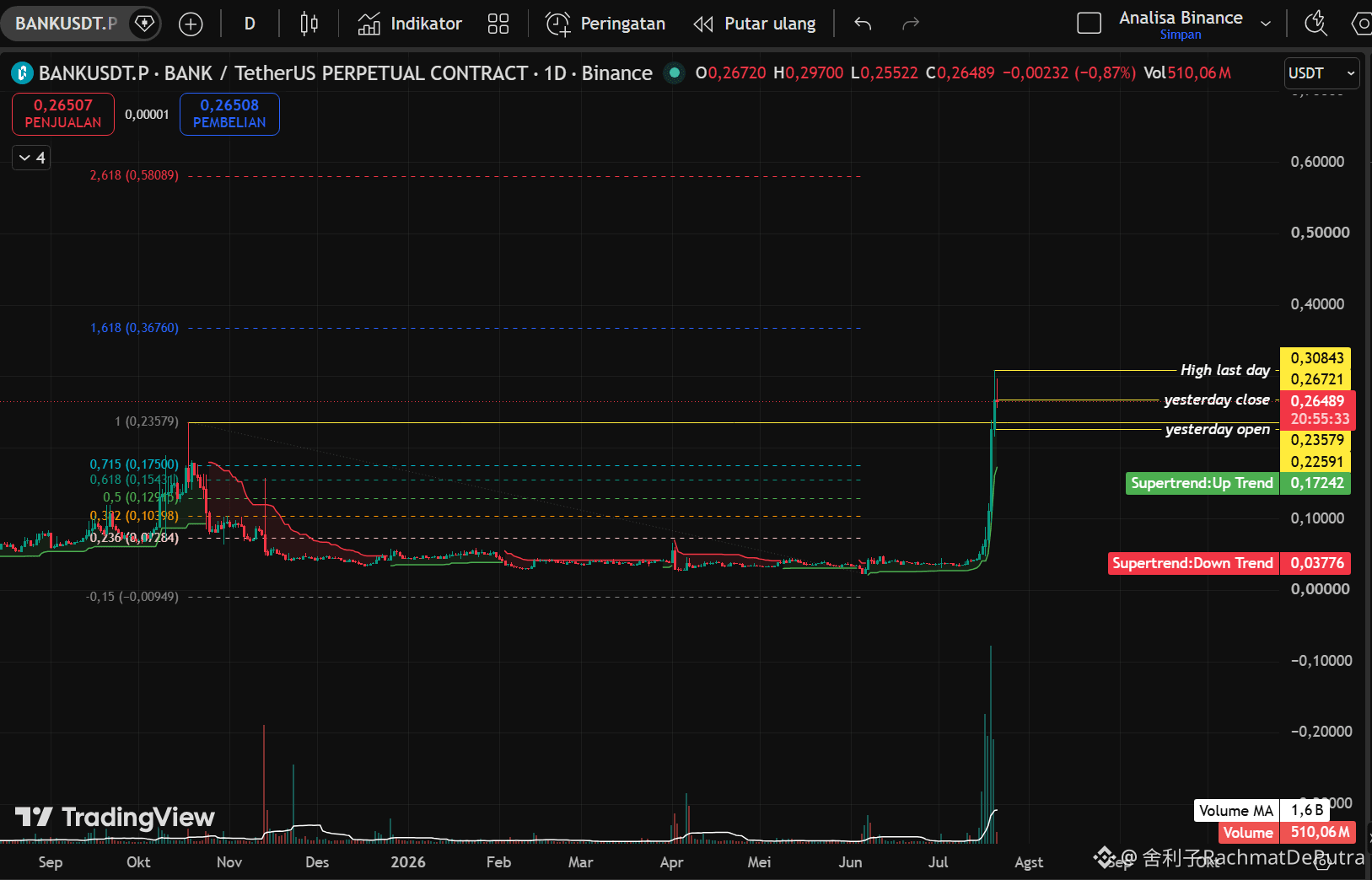Open BANKUSDT.P symbol search field
This screenshot has width=1372, height=880.
pos(66,23)
